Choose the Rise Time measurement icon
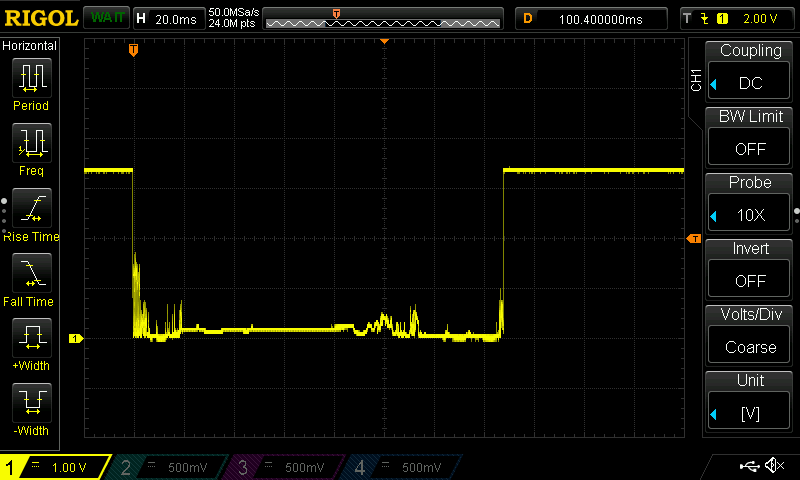The height and width of the screenshot is (480, 800). tap(32, 208)
